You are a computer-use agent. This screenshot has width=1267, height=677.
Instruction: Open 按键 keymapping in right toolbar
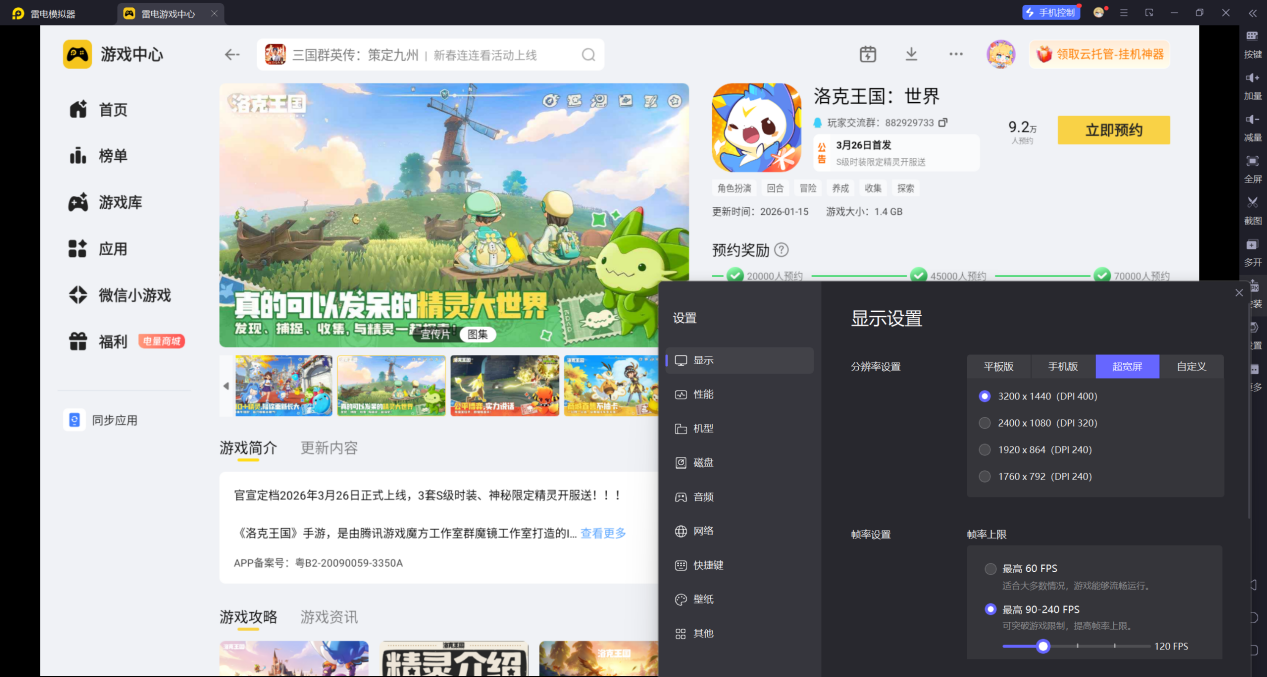(1252, 44)
